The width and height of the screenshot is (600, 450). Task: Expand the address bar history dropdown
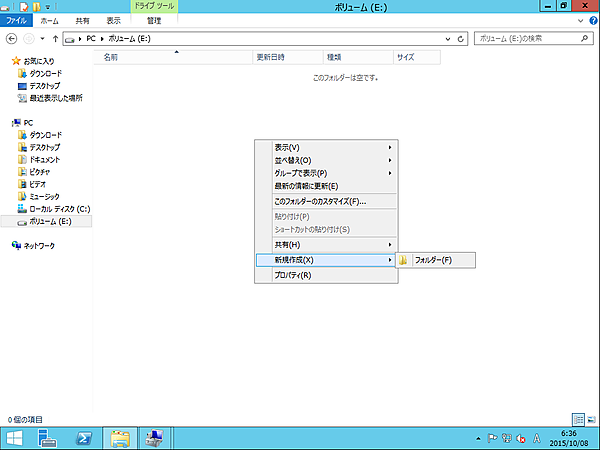point(448,39)
